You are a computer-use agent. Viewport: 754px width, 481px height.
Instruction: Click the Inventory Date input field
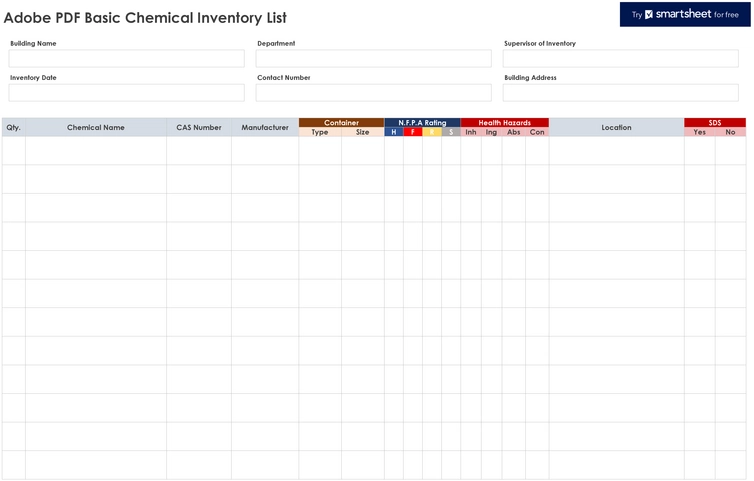126,93
